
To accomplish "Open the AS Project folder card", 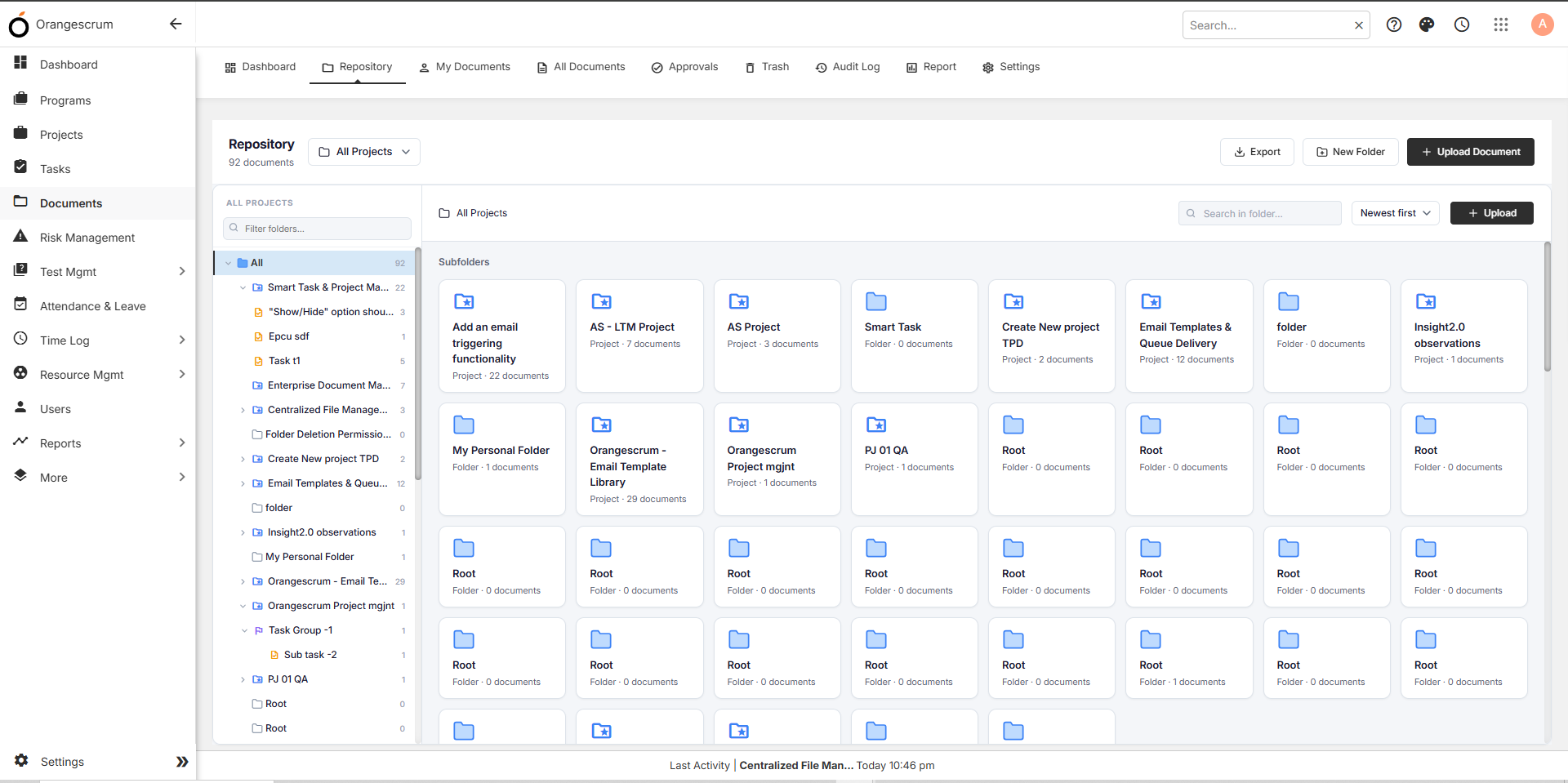I will (777, 336).
